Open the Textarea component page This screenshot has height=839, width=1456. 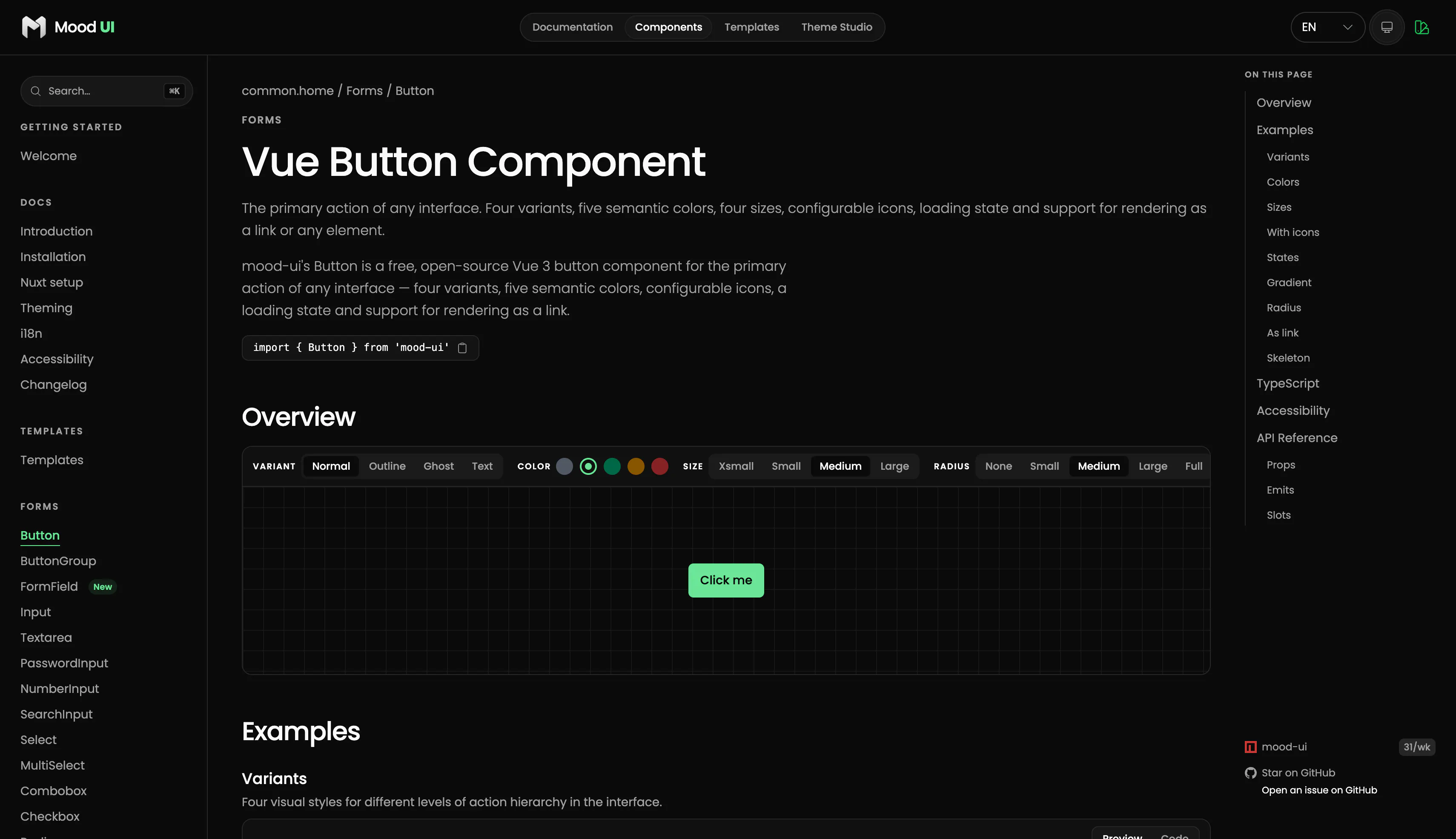point(46,638)
